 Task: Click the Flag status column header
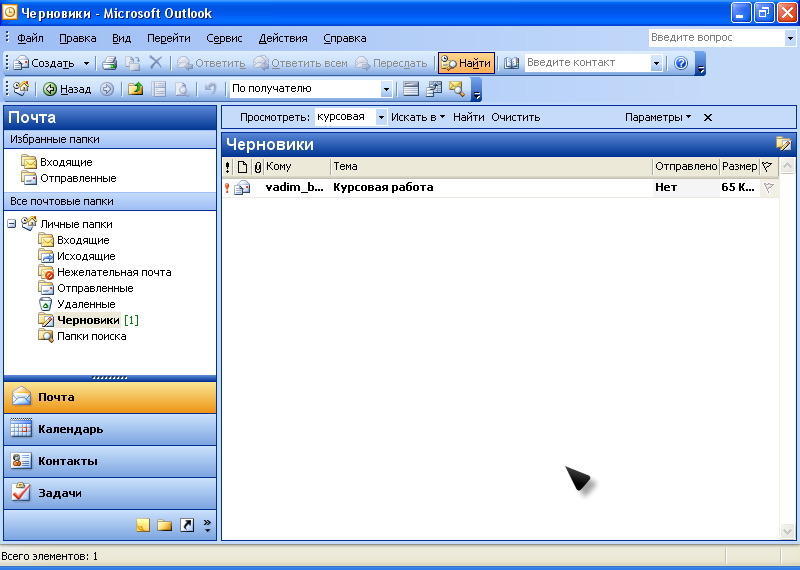pyautogui.click(x=767, y=166)
